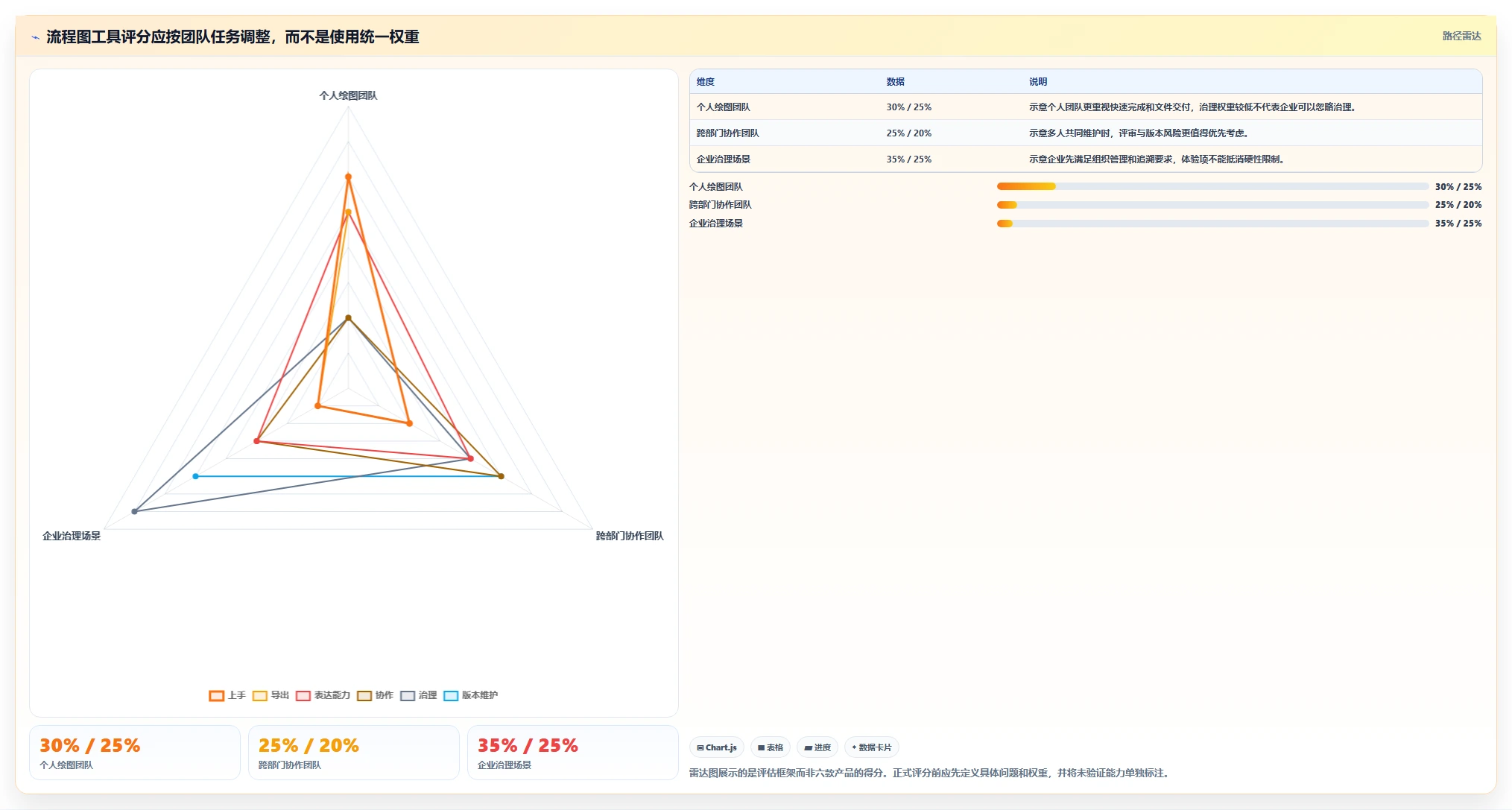The image size is (1512, 810).
Task: Click the 跨部门协作团队 progress bar
Action: pos(1213,205)
